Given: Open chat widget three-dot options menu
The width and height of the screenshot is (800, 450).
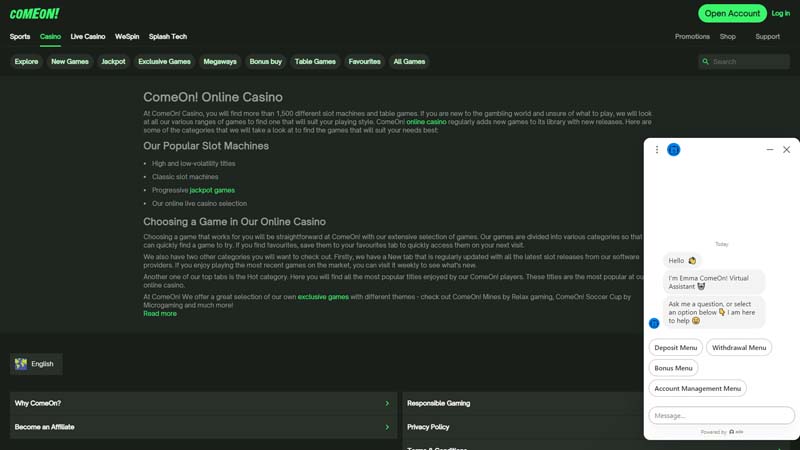Looking at the screenshot, I should pos(657,149).
